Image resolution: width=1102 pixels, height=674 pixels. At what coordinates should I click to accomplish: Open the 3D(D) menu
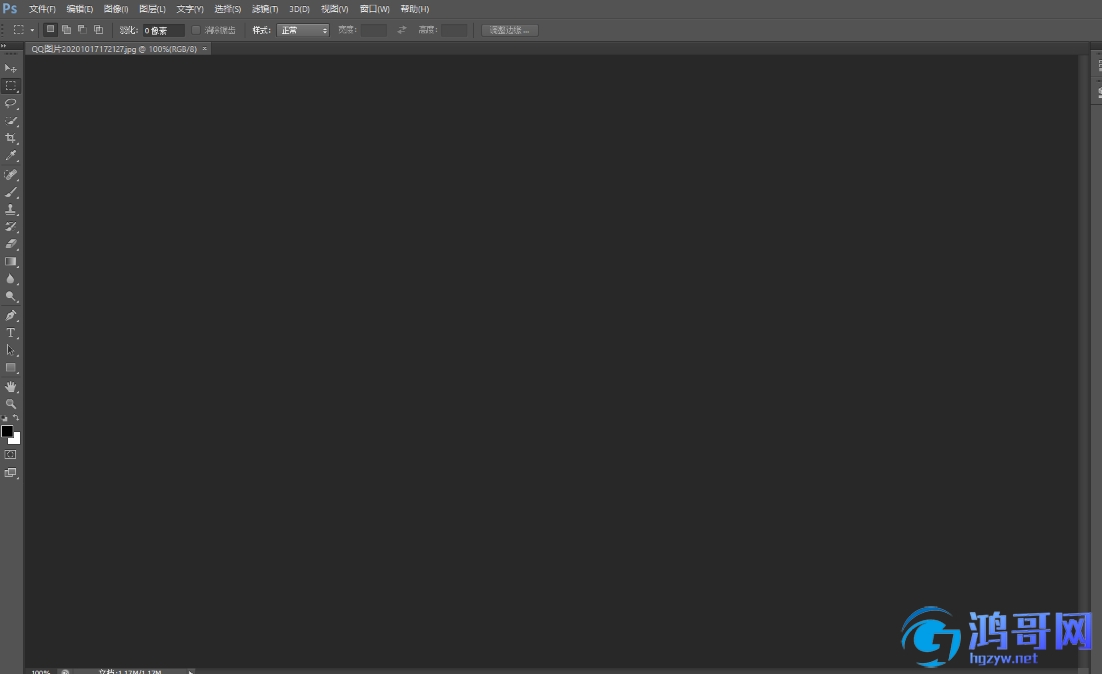click(x=299, y=9)
